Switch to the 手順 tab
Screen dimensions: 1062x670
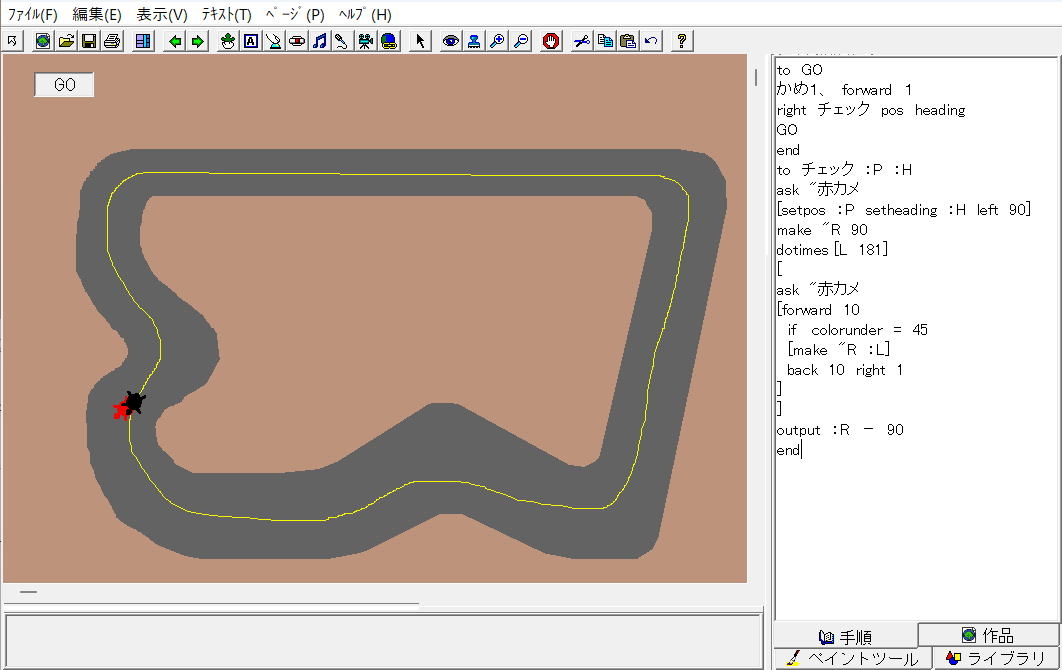pos(845,636)
